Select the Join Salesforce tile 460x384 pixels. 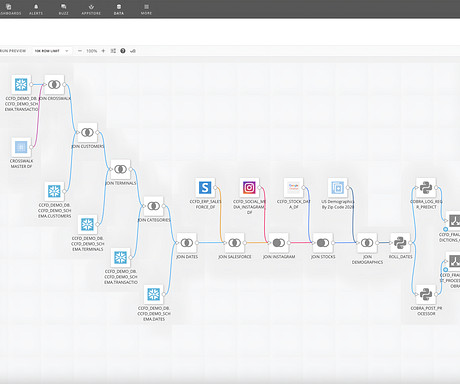click(x=234, y=243)
